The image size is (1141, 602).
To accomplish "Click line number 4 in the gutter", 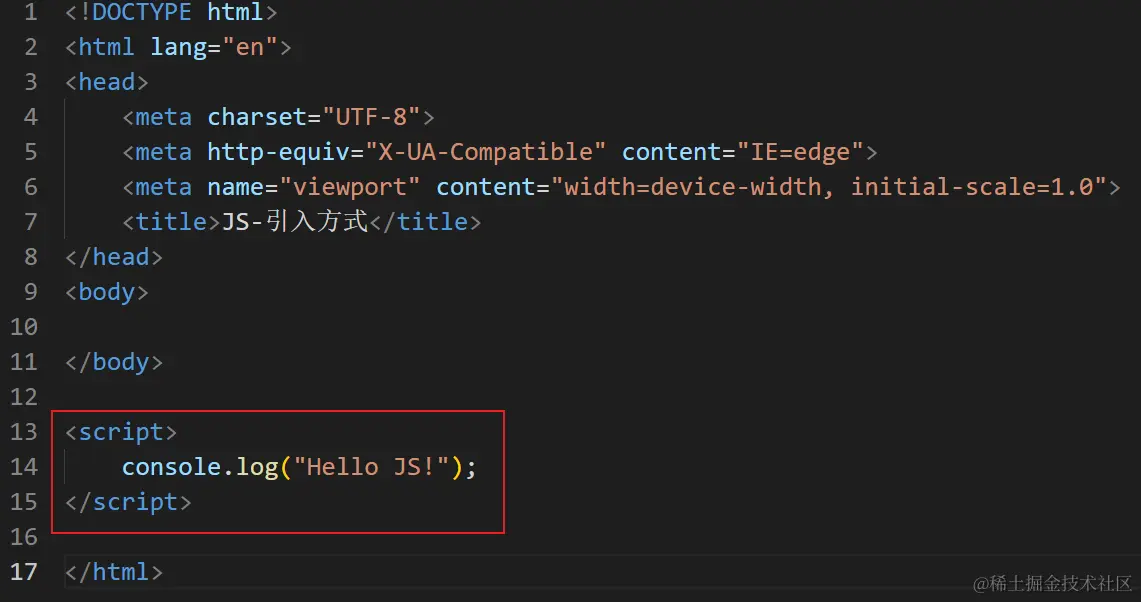I will click(31, 116).
